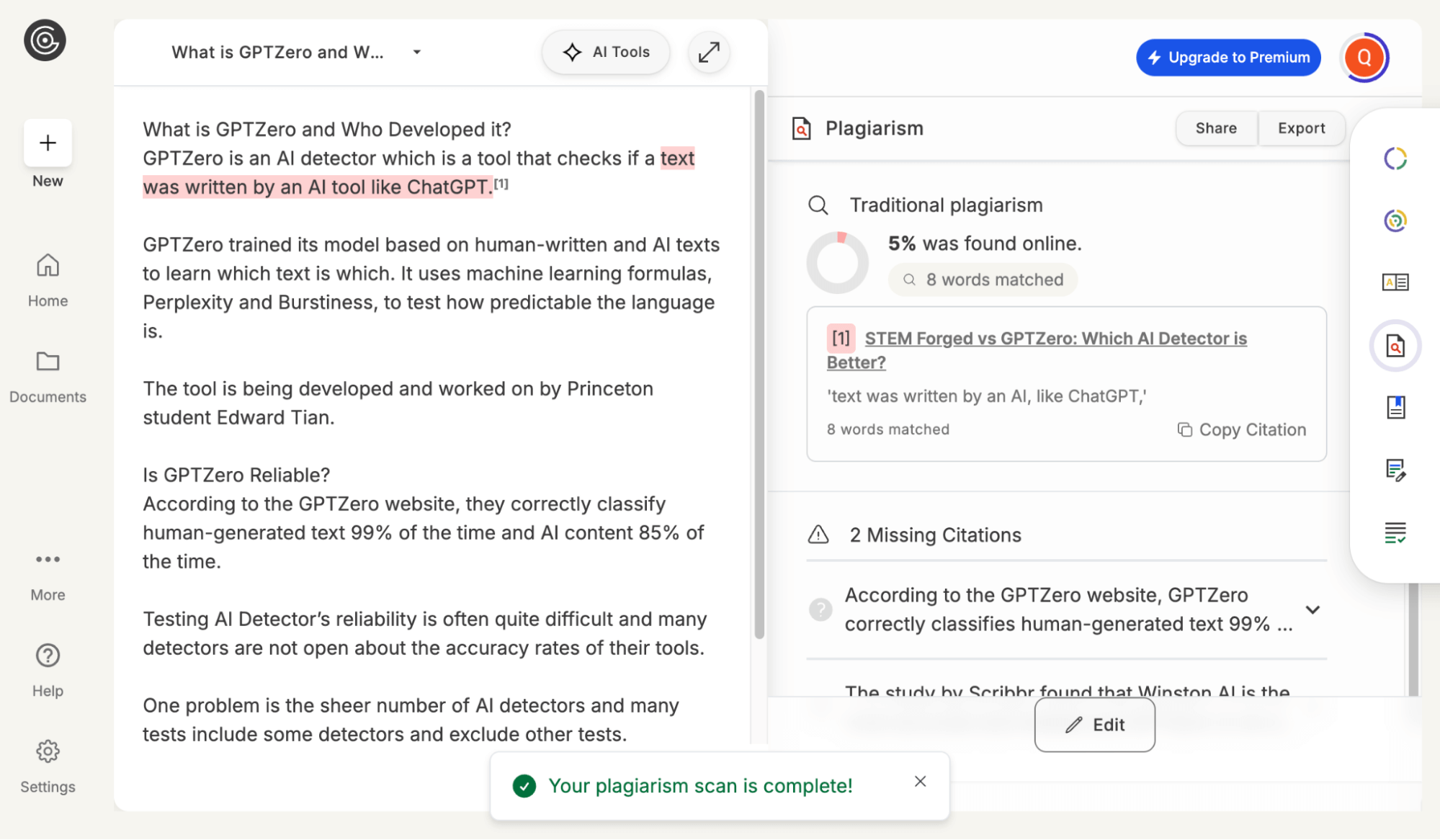Open the first circular tool in the right rail
Viewport: 1440px width, 840px height.
[x=1395, y=158]
